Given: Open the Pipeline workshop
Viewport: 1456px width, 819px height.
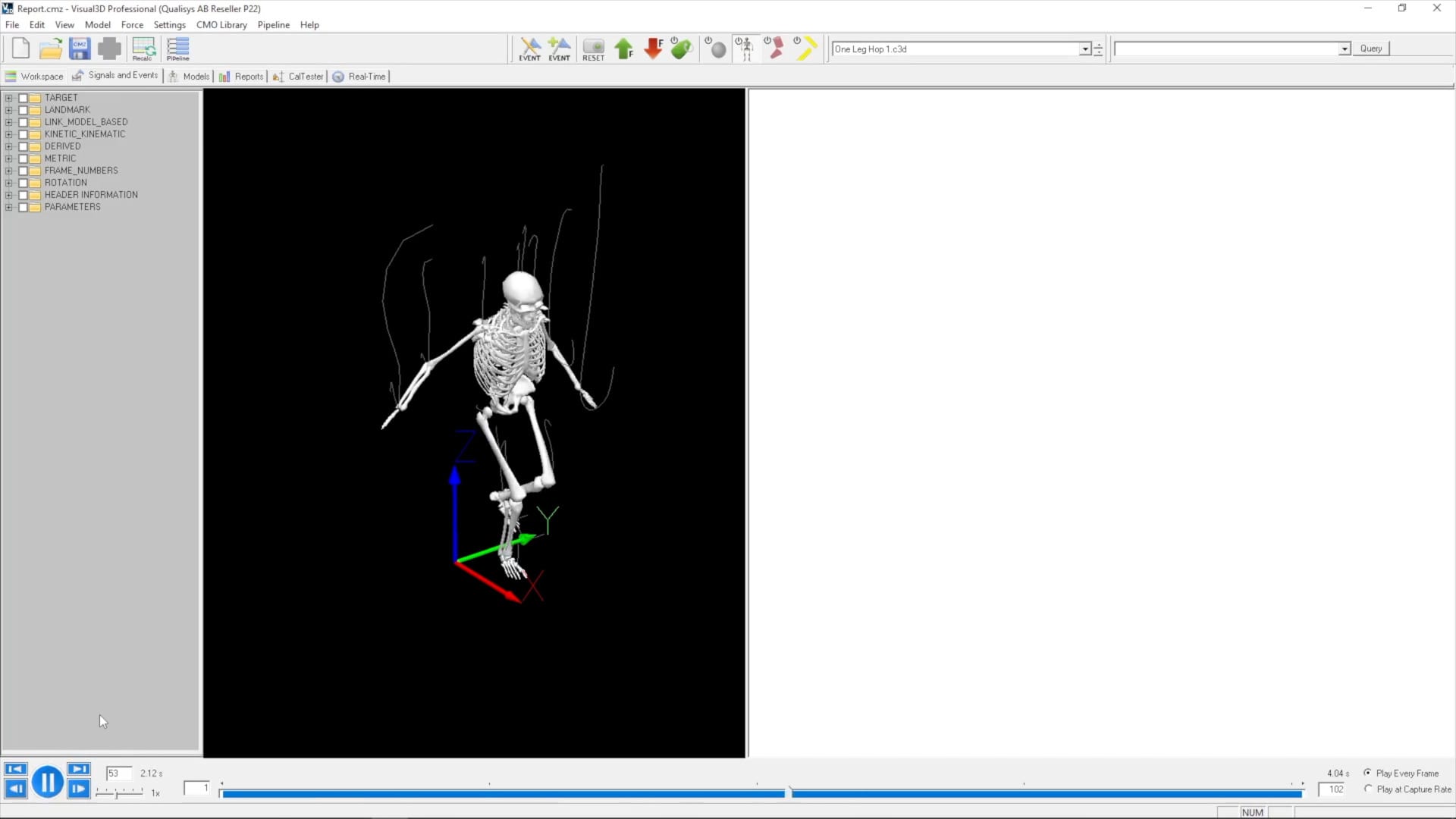Looking at the screenshot, I should 177,49.
